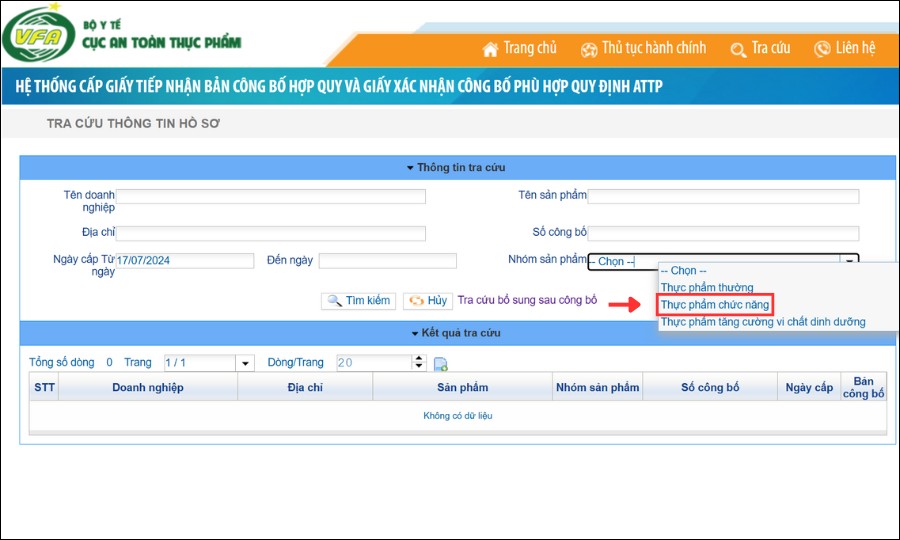Increase Dòng/Trang rows with up arrow
Viewport: 900px width, 540px height.
click(419, 359)
